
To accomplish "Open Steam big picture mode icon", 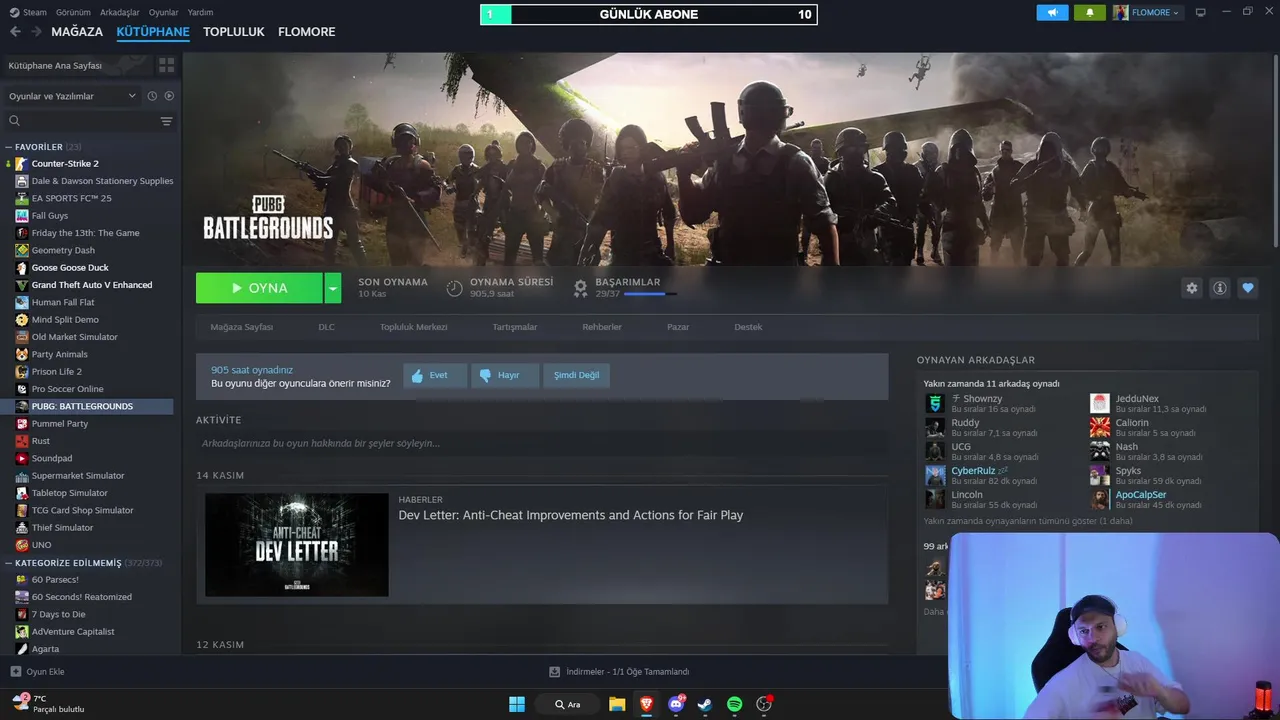I will [x=1200, y=12].
